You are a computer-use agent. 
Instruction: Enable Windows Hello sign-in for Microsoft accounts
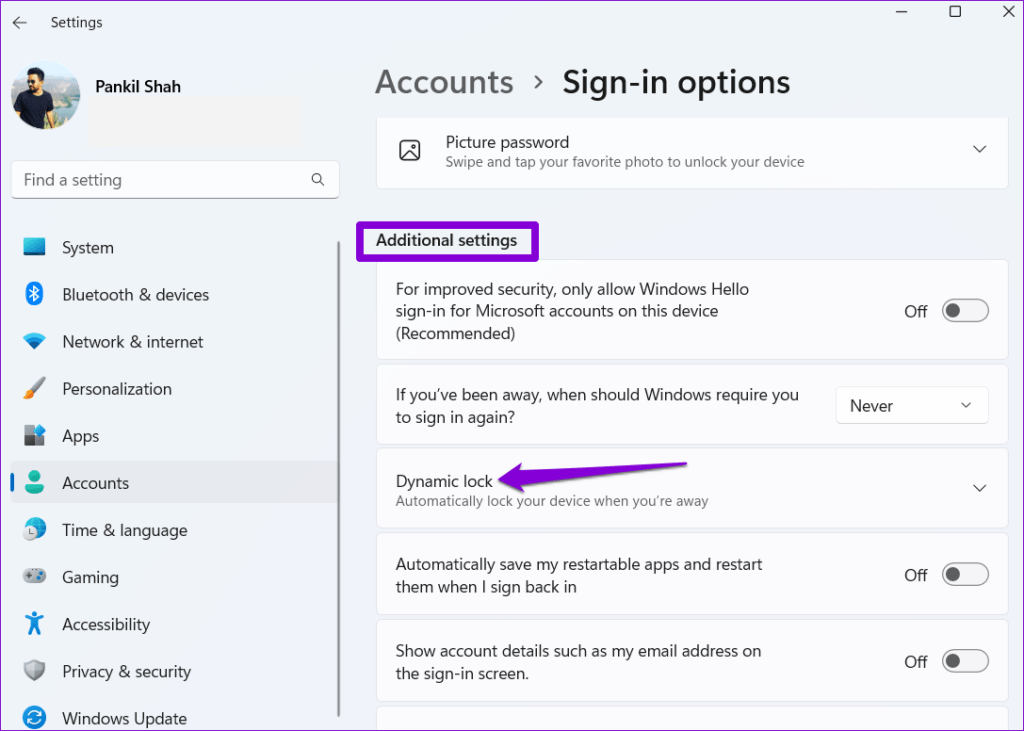click(964, 310)
